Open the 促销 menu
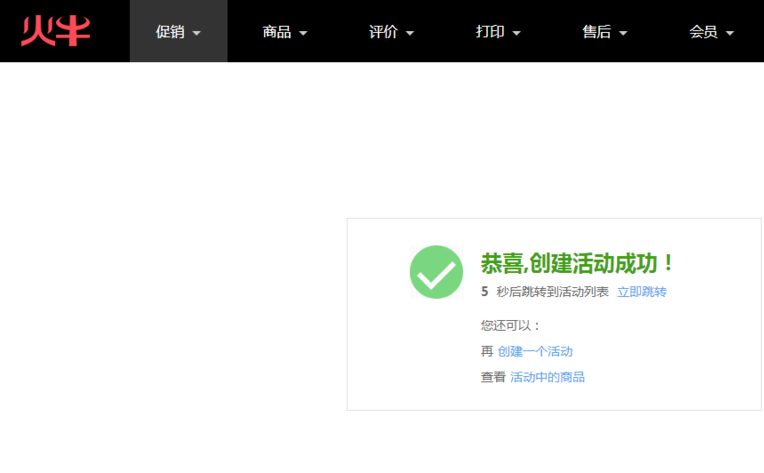Image resolution: width=764 pixels, height=473 pixels. pos(178,31)
